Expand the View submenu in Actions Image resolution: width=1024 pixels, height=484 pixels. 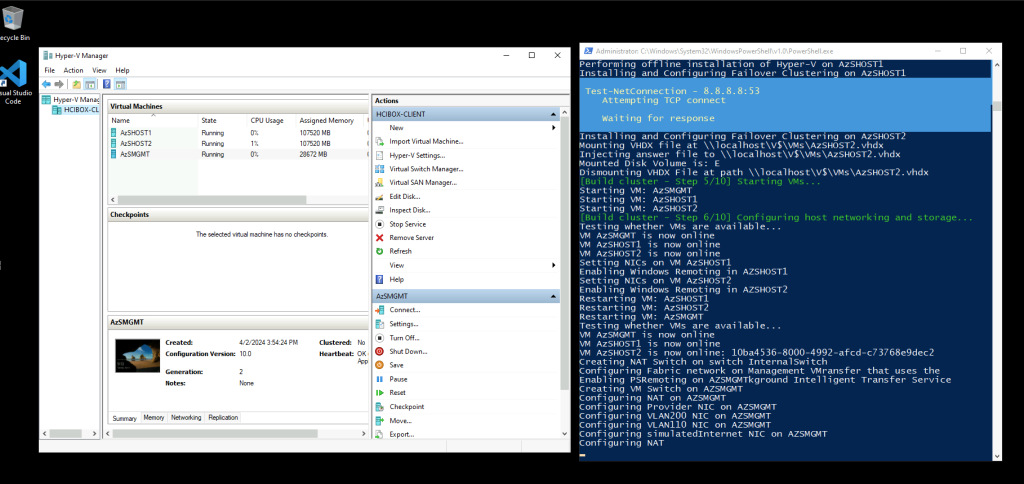[x=553, y=265]
